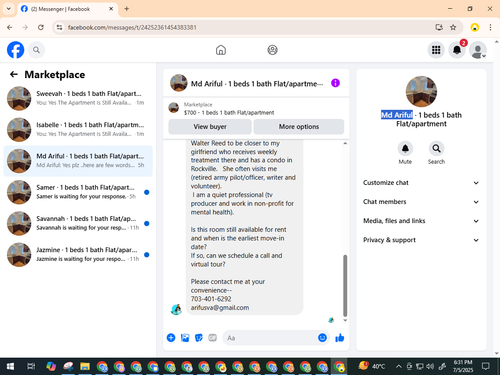Click the arifusva@gmail.com email text
Viewport: 500px width, 375px height.
click(220, 308)
